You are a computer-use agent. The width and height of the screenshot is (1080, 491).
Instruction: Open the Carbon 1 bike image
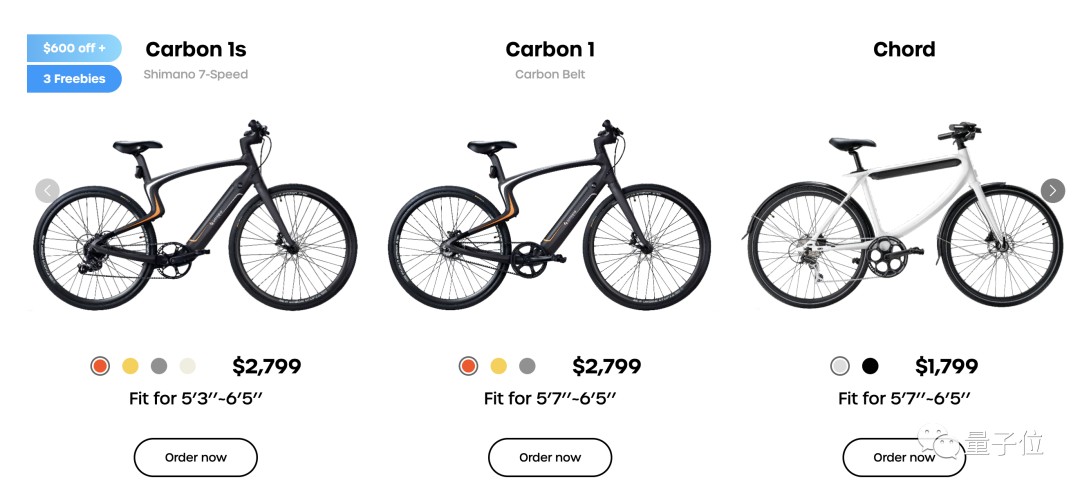tap(550, 215)
